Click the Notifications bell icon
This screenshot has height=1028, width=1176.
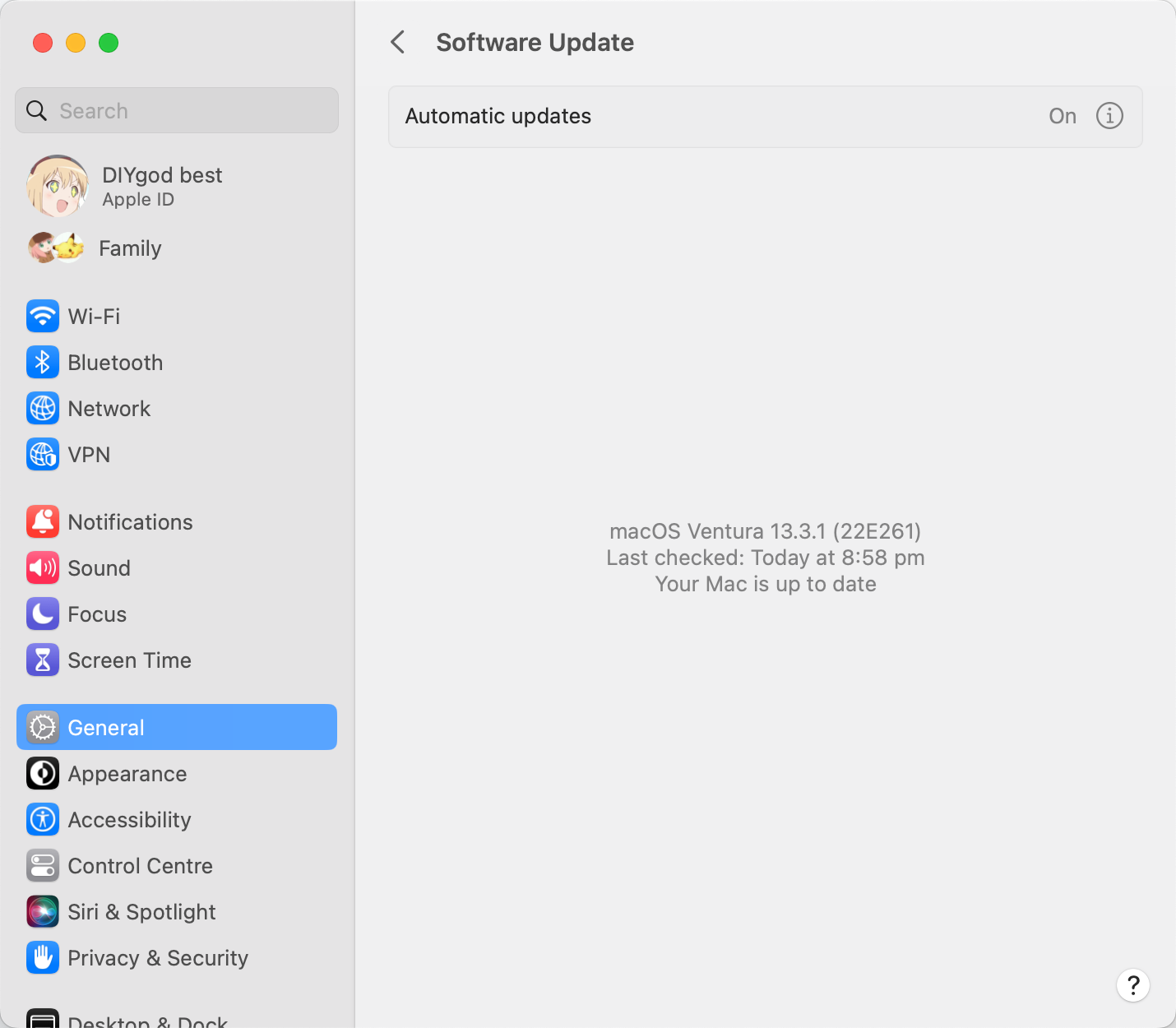click(x=43, y=521)
